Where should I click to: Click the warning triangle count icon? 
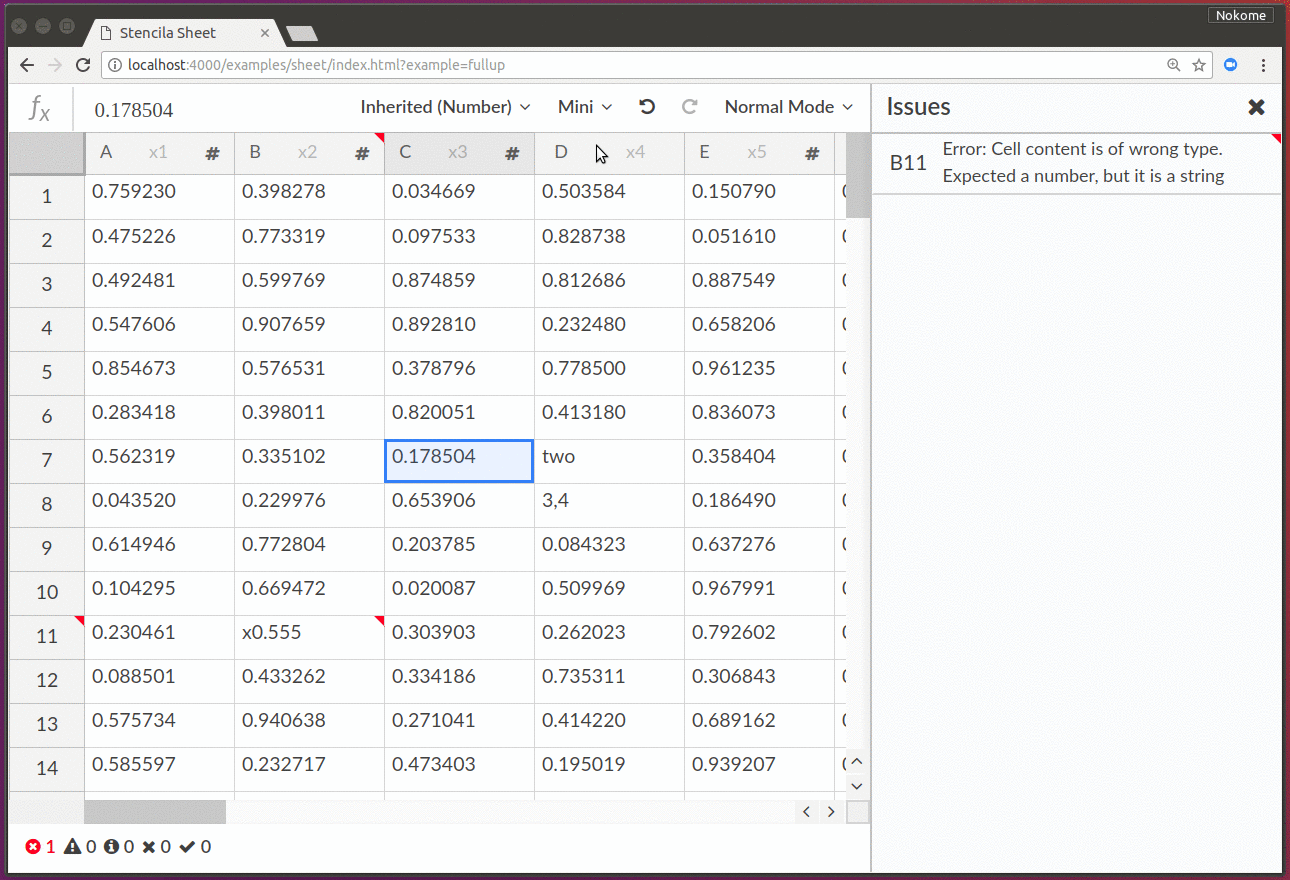(x=73, y=847)
